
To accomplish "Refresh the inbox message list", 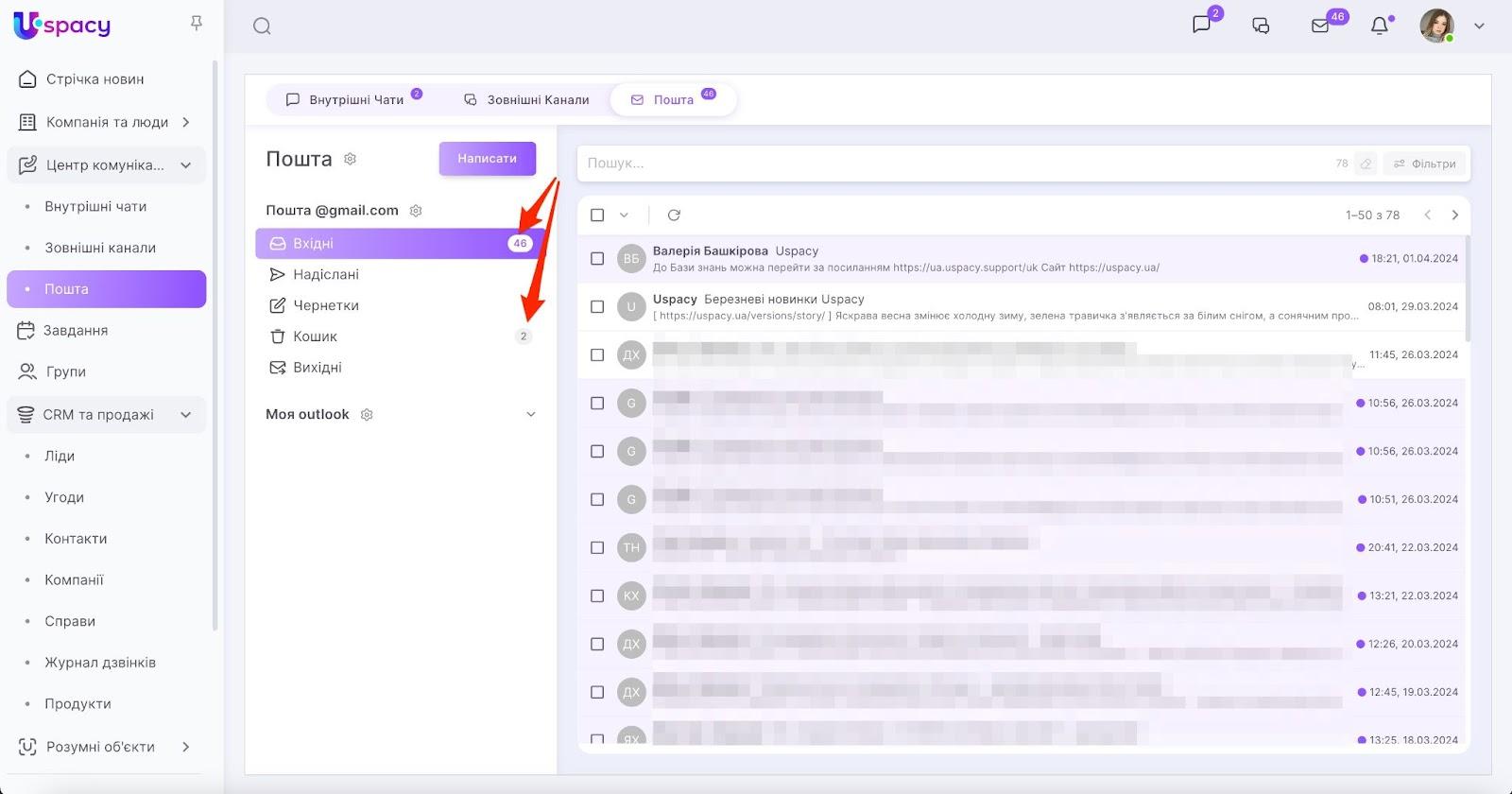I will click(674, 216).
